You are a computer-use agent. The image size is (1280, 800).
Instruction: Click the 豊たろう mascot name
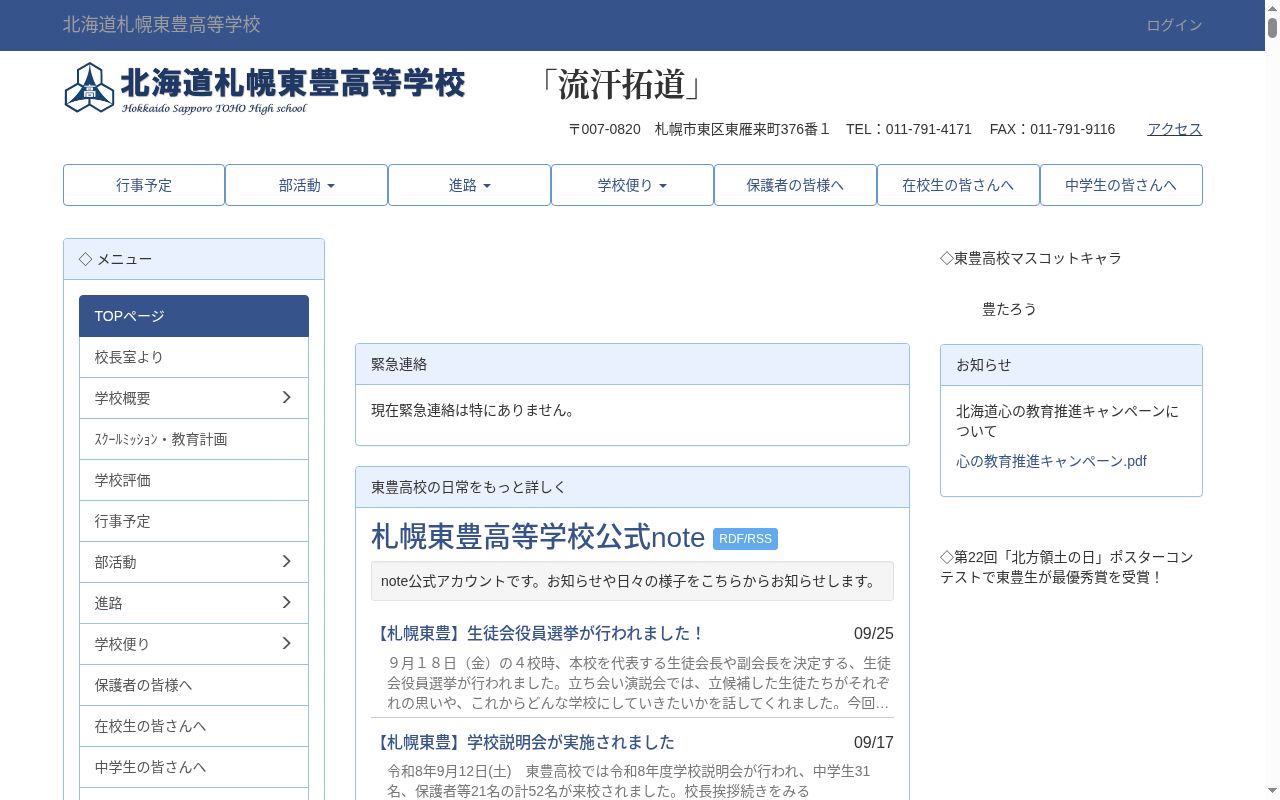click(1009, 309)
